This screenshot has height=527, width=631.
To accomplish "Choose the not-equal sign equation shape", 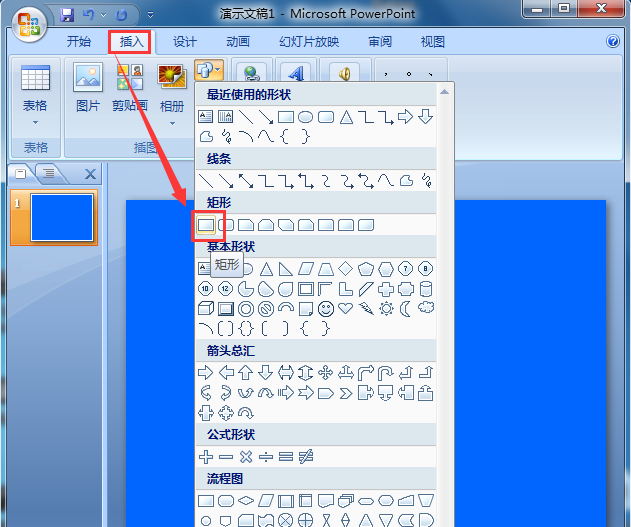I will [x=306, y=457].
